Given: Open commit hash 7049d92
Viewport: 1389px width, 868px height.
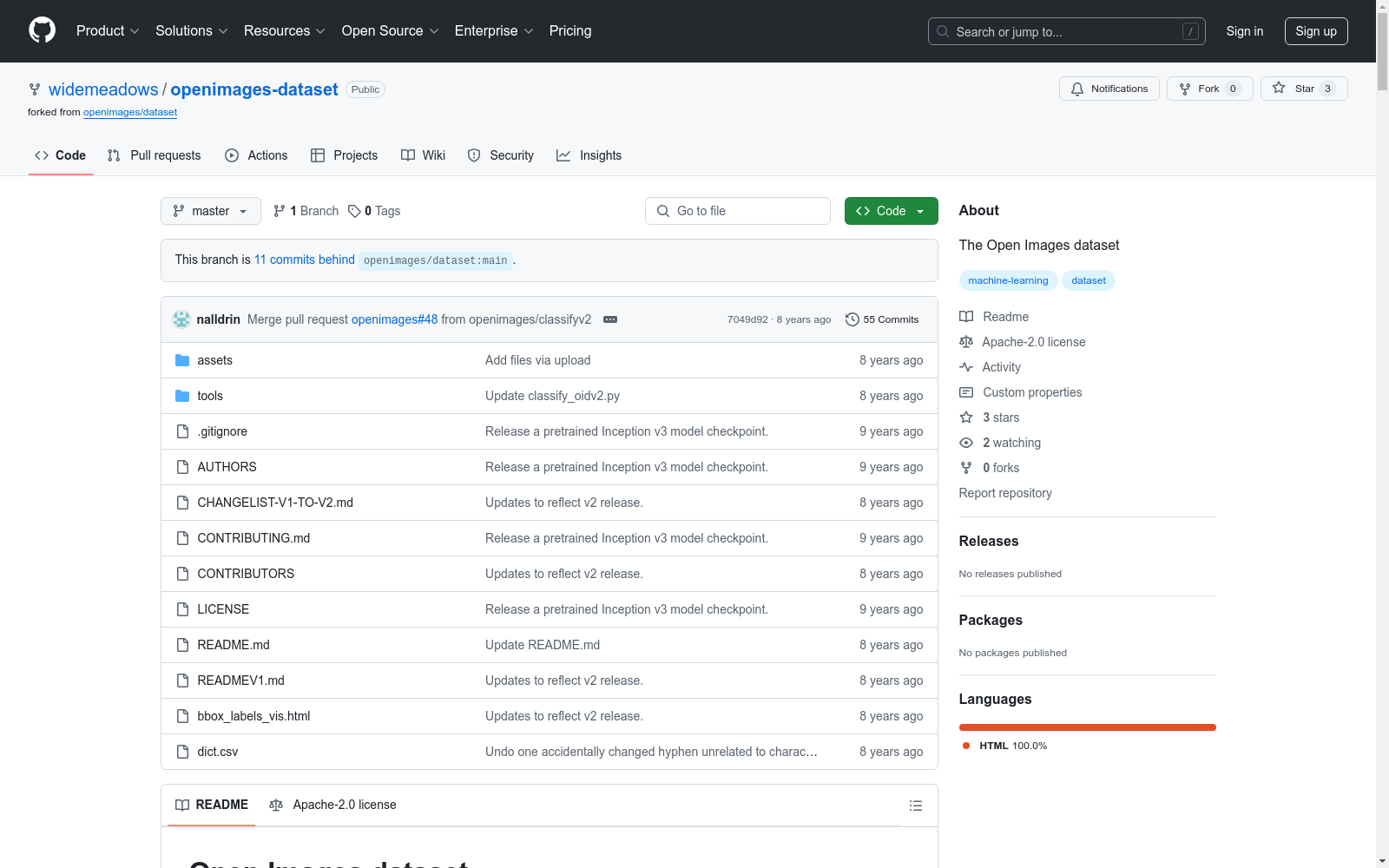Looking at the screenshot, I should click(x=747, y=319).
